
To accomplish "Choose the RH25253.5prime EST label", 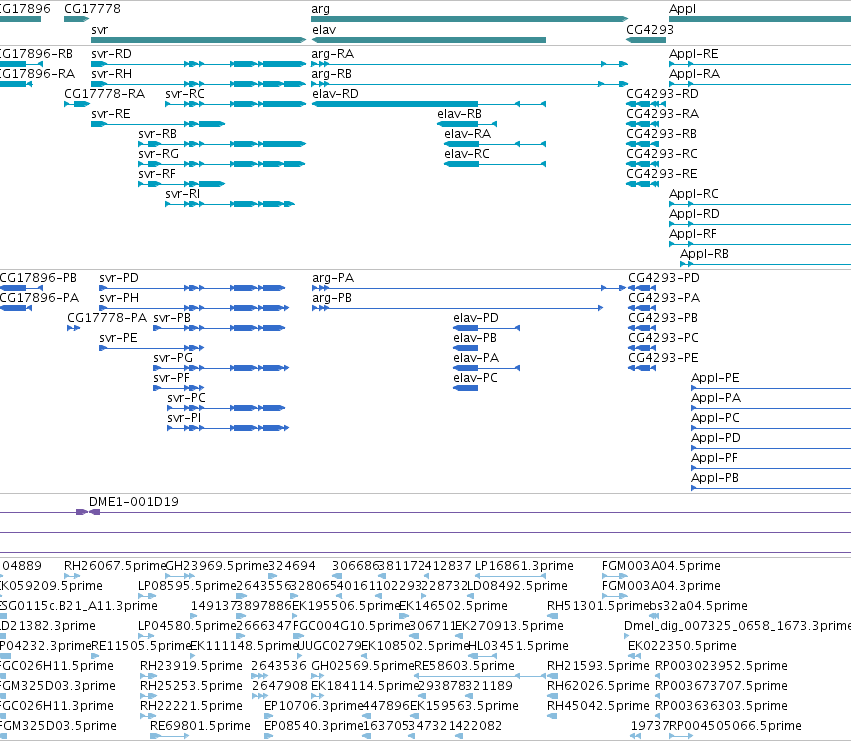I will pyautogui.click(x=191, y=686).
